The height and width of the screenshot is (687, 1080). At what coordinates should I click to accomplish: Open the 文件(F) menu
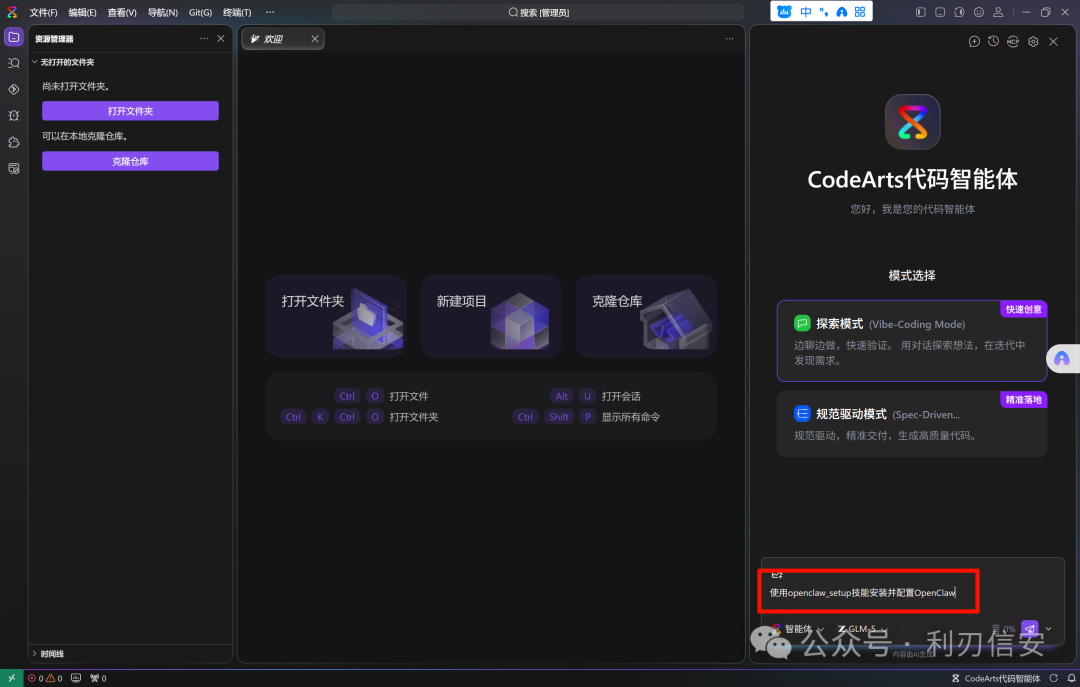tap(43, 12)
